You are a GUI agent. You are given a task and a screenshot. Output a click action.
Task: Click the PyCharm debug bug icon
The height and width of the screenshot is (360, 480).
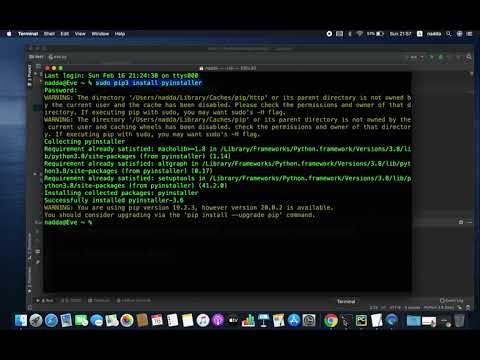[x=440, y=57]
